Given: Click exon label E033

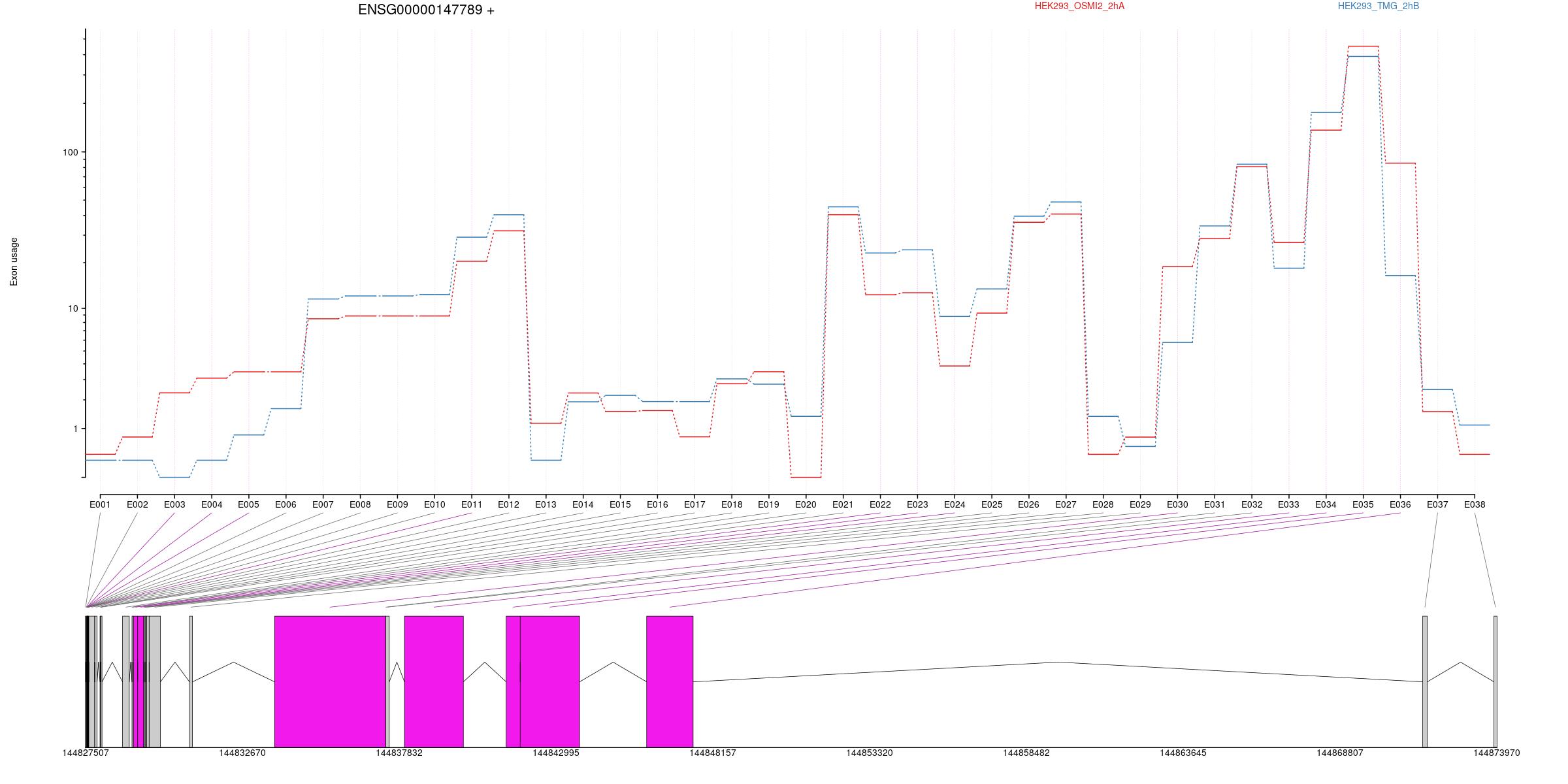Looking at the screenshot, I should (1288, 504).
